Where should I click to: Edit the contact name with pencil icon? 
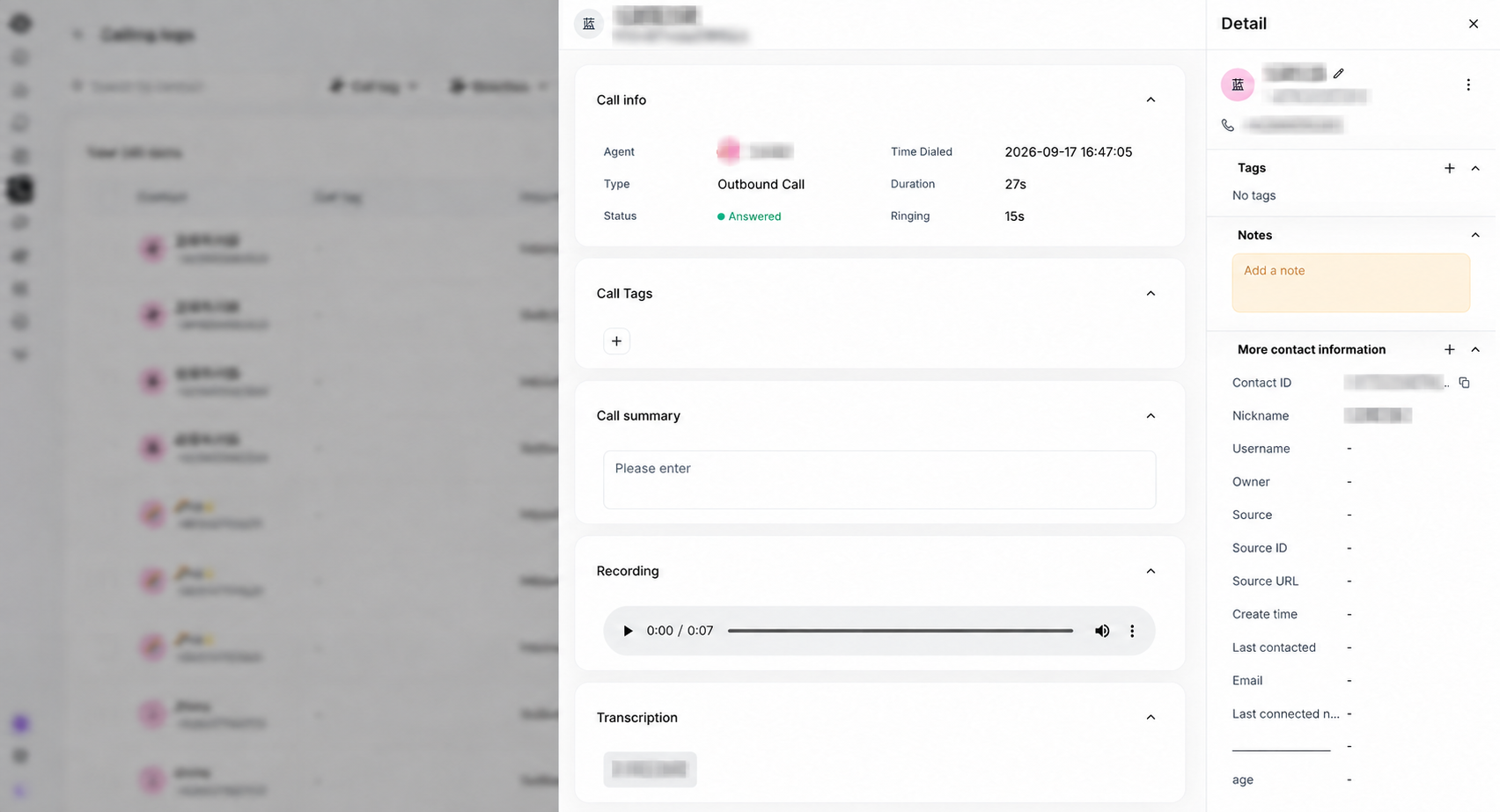click(x=1338, y=73)
